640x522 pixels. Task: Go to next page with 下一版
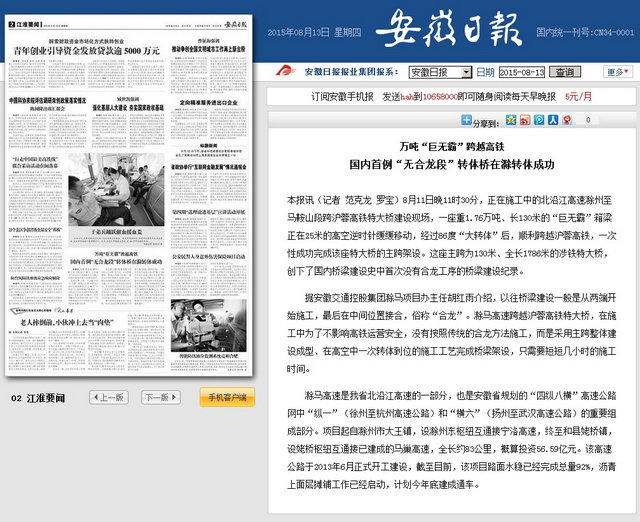click(x=157, y=397)
